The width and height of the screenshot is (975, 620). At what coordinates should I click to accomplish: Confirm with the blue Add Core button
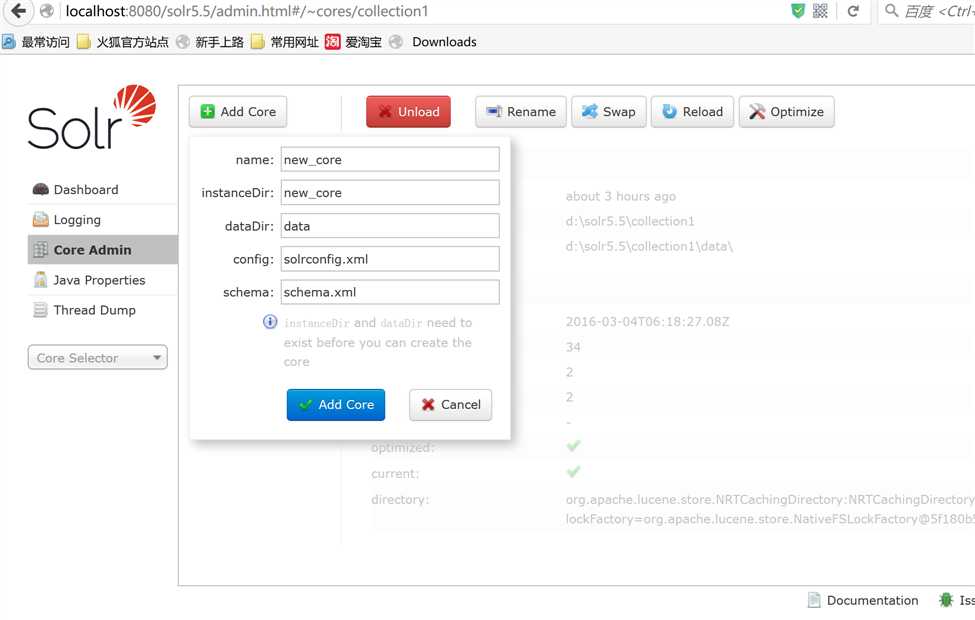click(x=336, y=405)
